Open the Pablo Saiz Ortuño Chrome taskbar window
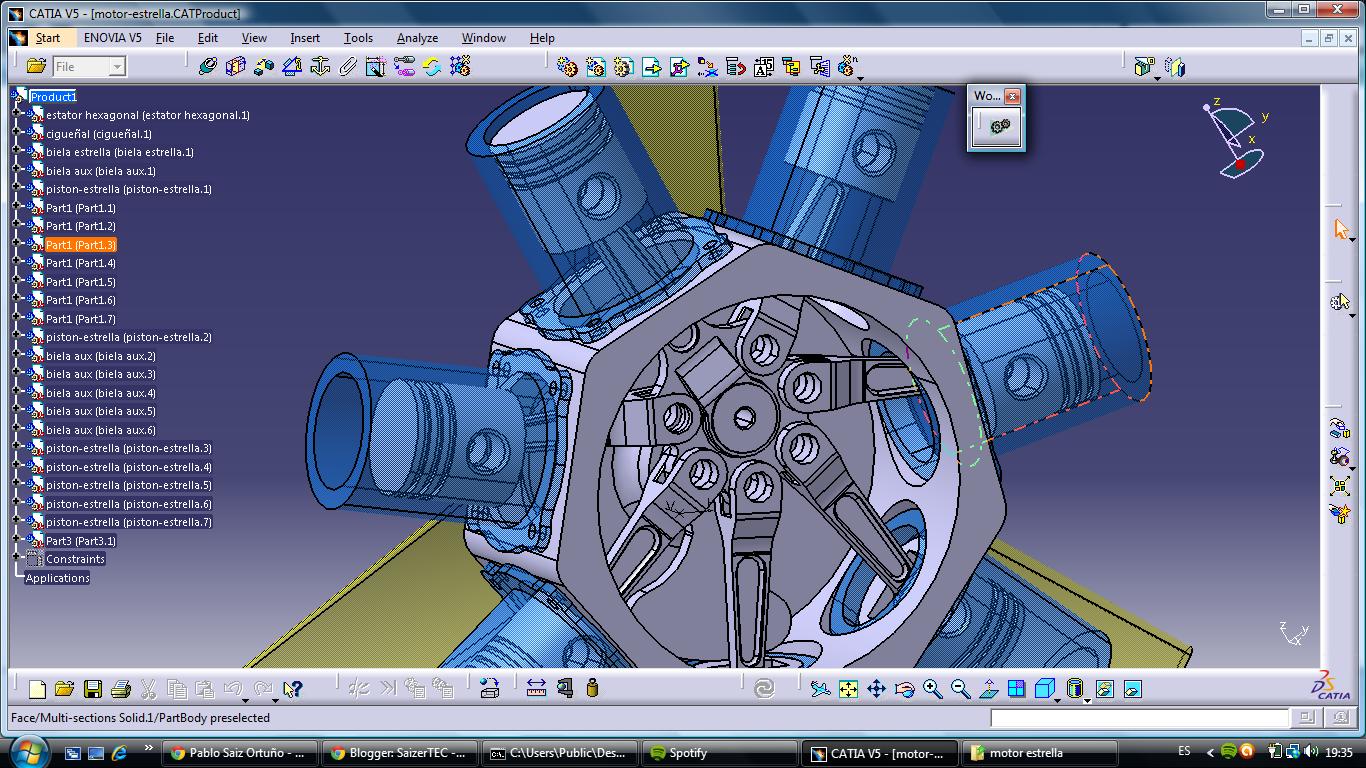The height and width of the screenshot is (768, 1366). click(x=239, y=753)
